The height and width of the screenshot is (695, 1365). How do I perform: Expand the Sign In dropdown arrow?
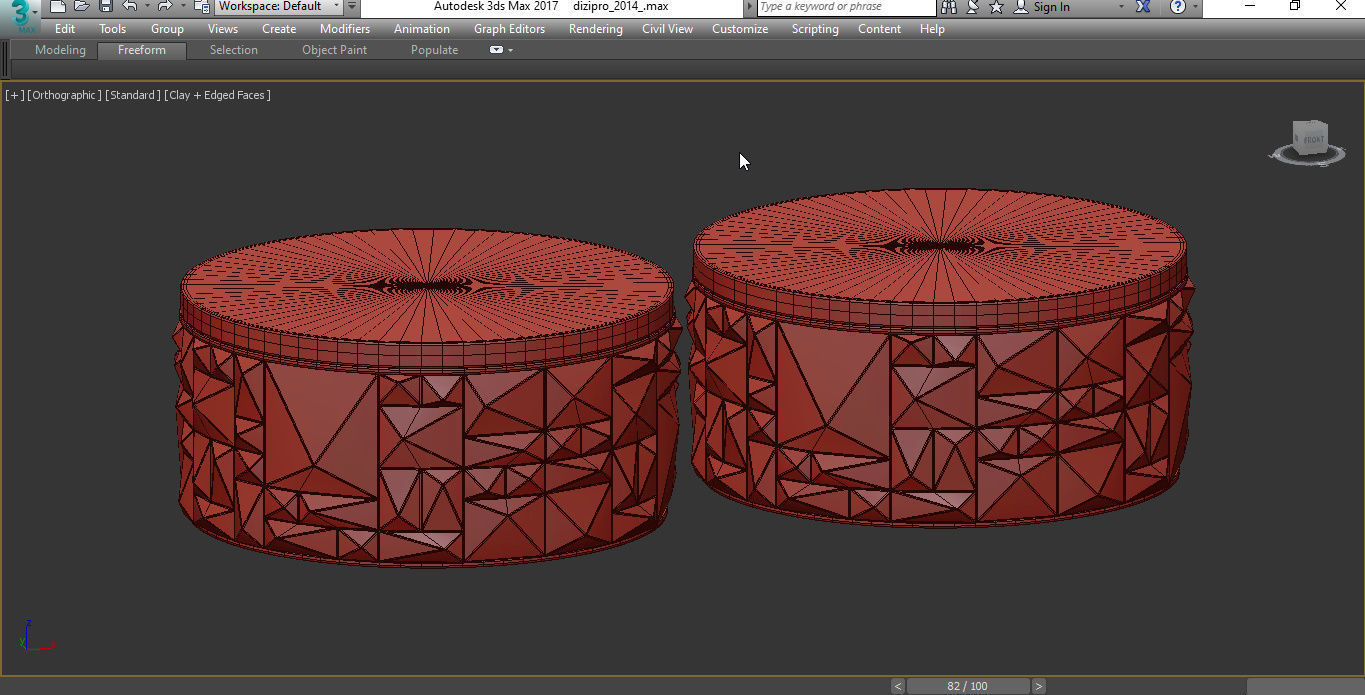point(1120,7)
